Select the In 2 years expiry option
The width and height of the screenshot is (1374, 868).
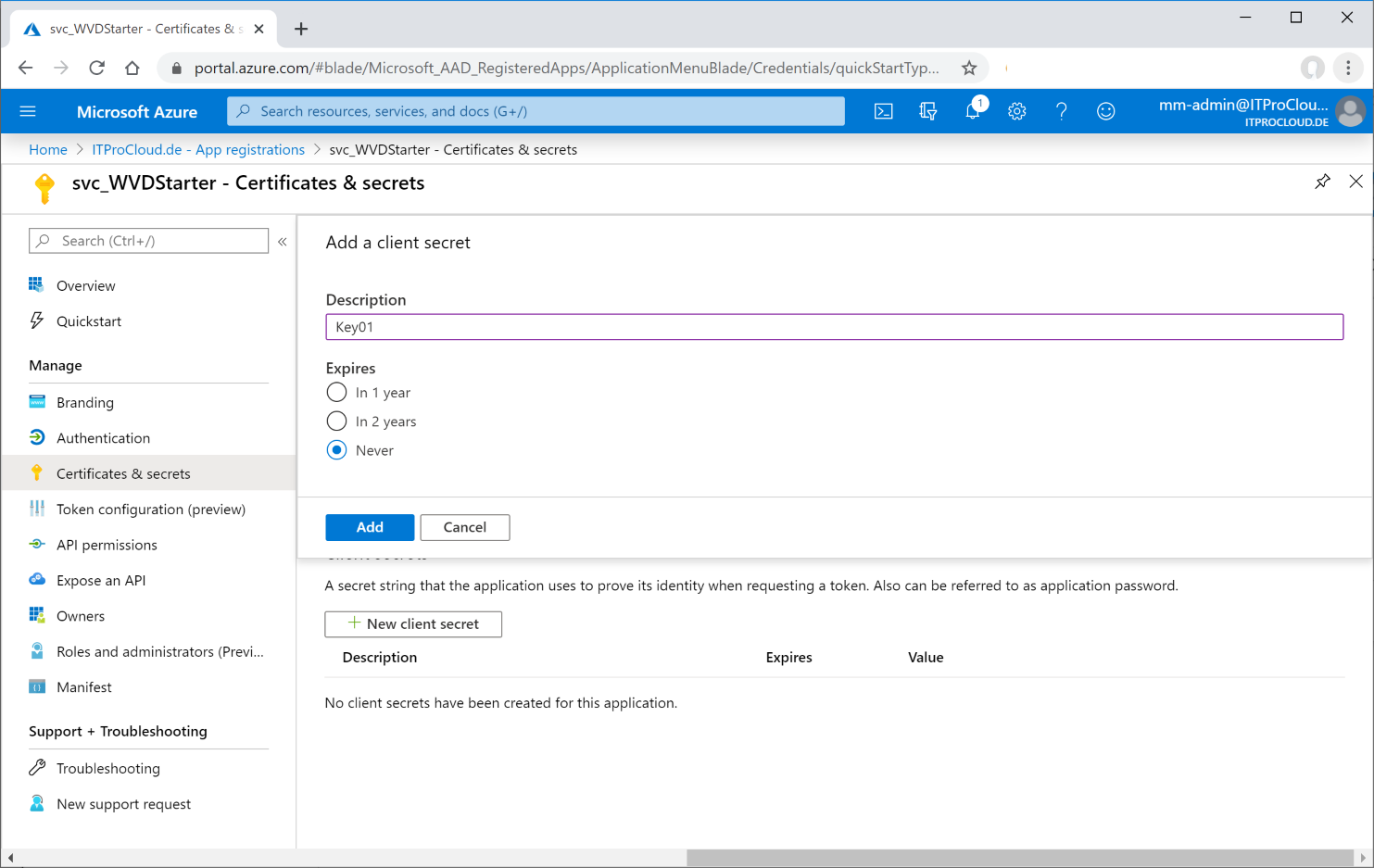tap(337, 421)
